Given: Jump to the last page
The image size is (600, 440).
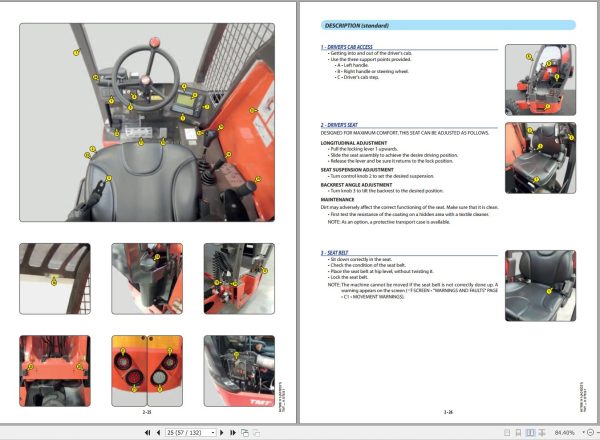Looking at the screenshot, I should (x=233, y=433).
